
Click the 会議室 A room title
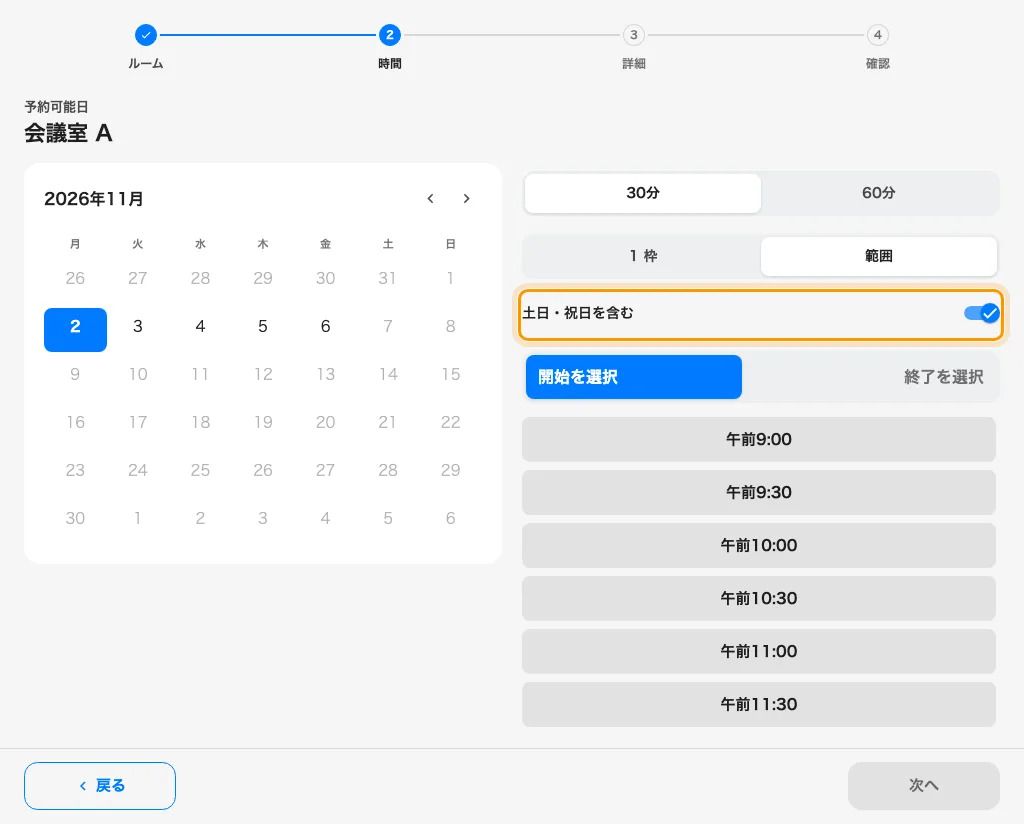69,133
